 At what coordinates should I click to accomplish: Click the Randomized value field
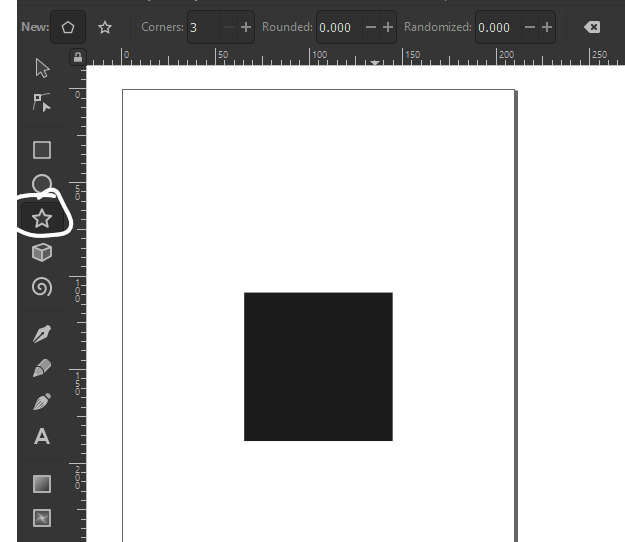coord(498,27)
